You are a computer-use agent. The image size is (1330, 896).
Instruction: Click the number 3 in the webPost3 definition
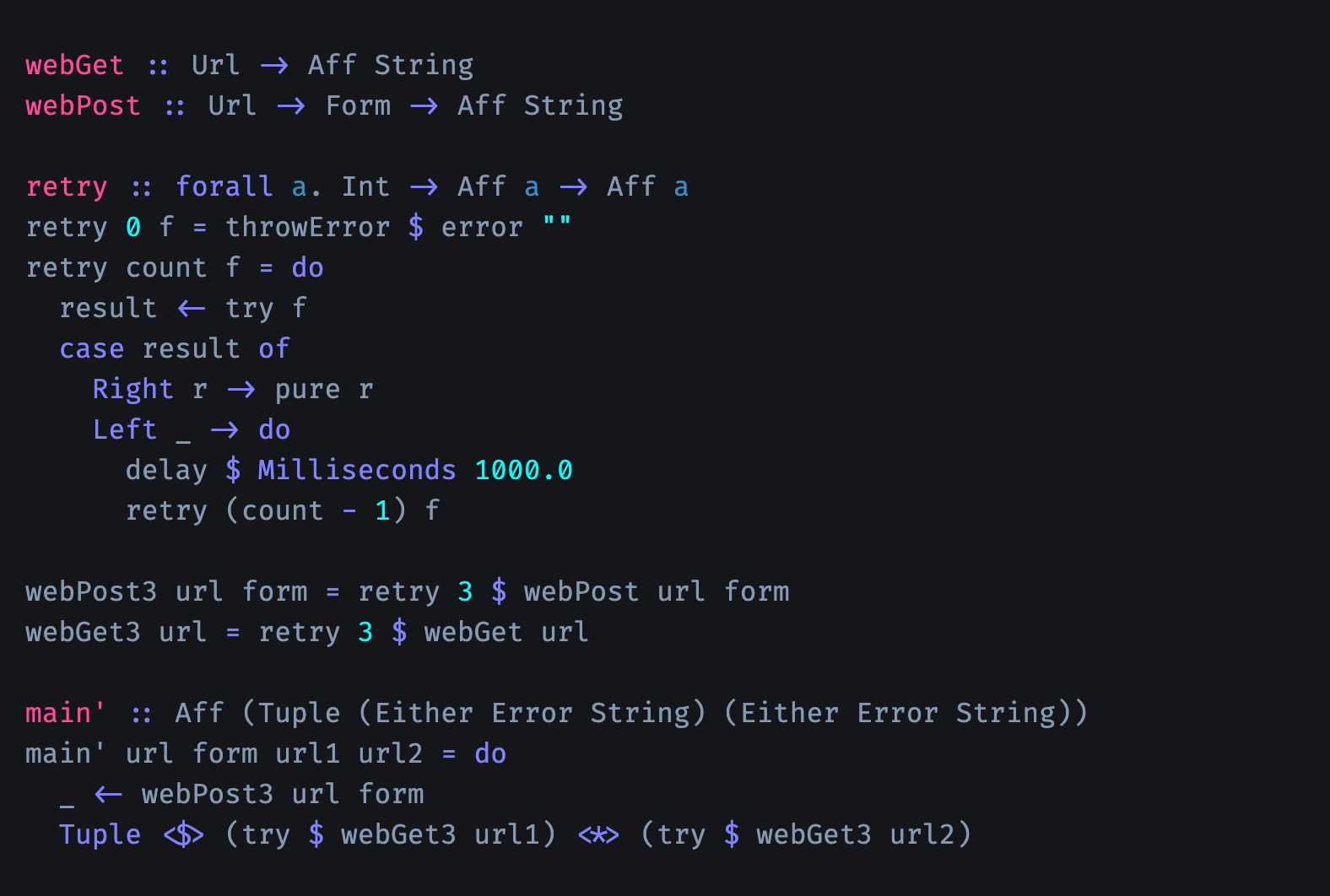pyautogui.click(x=465, y=591)
